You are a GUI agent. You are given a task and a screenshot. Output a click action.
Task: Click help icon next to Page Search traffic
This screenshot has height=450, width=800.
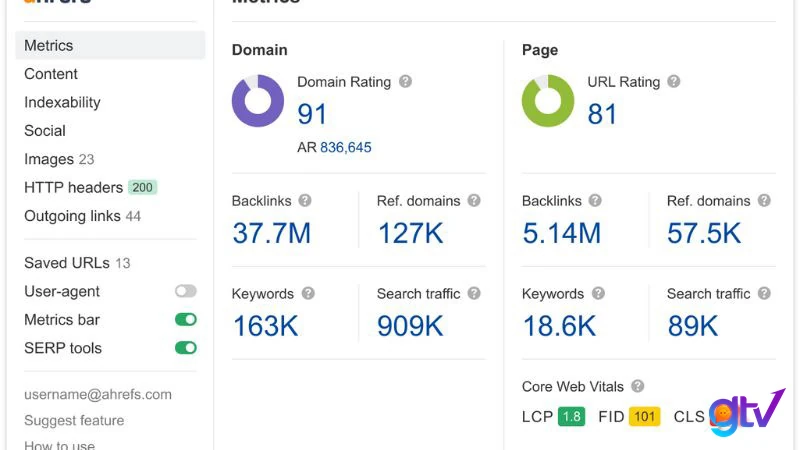[764, 293]
